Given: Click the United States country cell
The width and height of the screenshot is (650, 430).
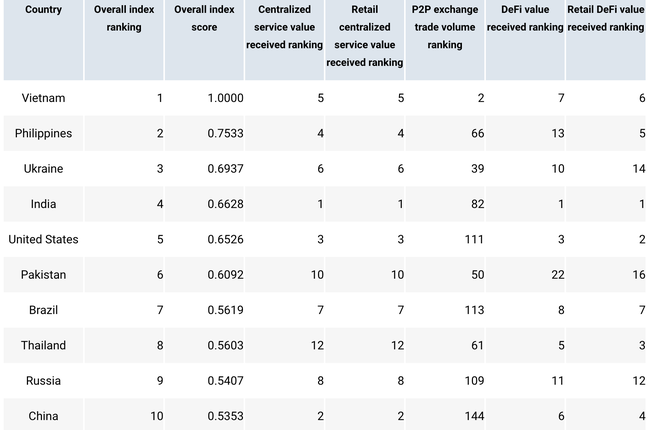Looking at the screenshot, I should [x=43, y=240].
